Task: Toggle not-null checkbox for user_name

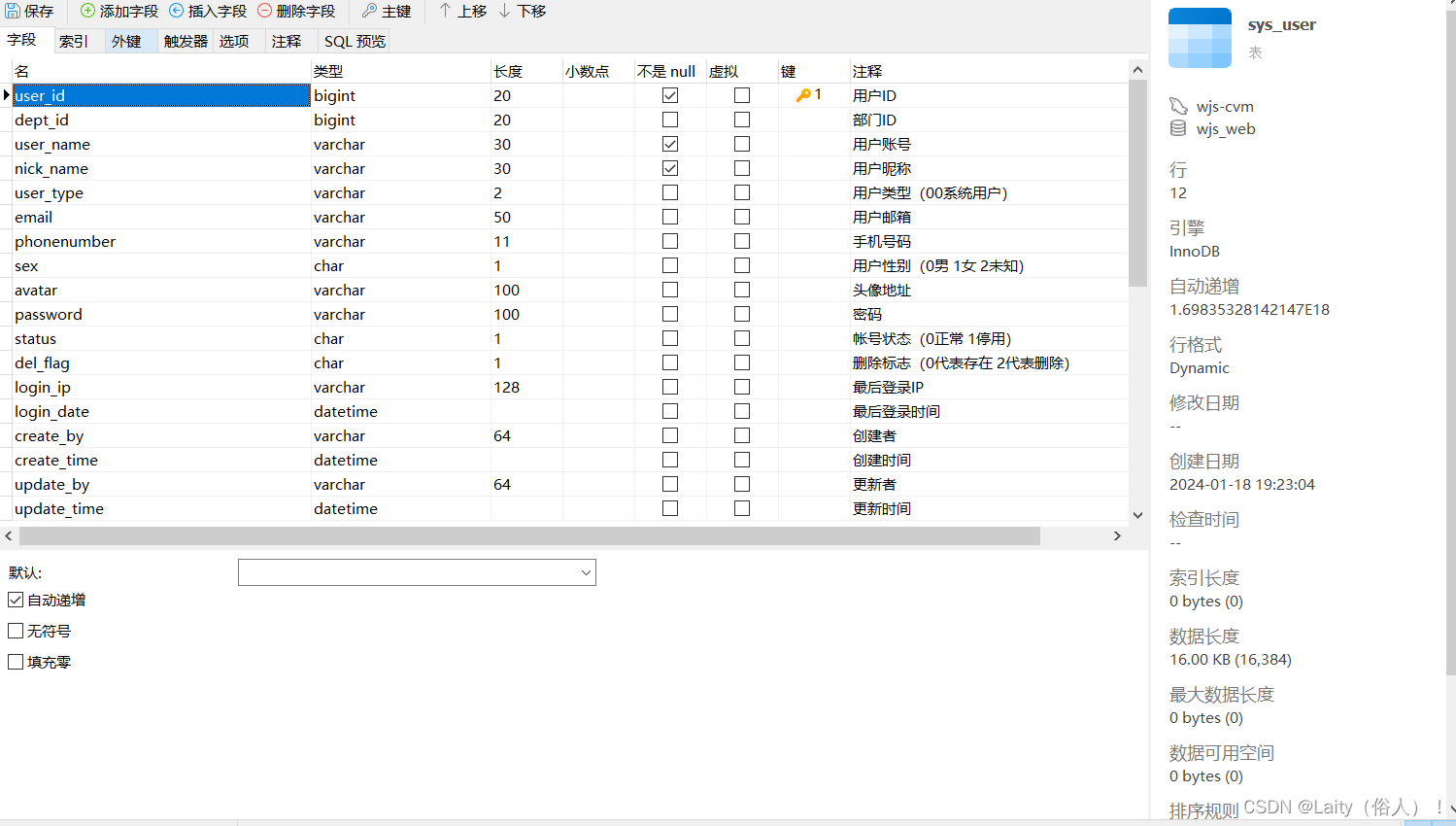Action: point(670,144)
